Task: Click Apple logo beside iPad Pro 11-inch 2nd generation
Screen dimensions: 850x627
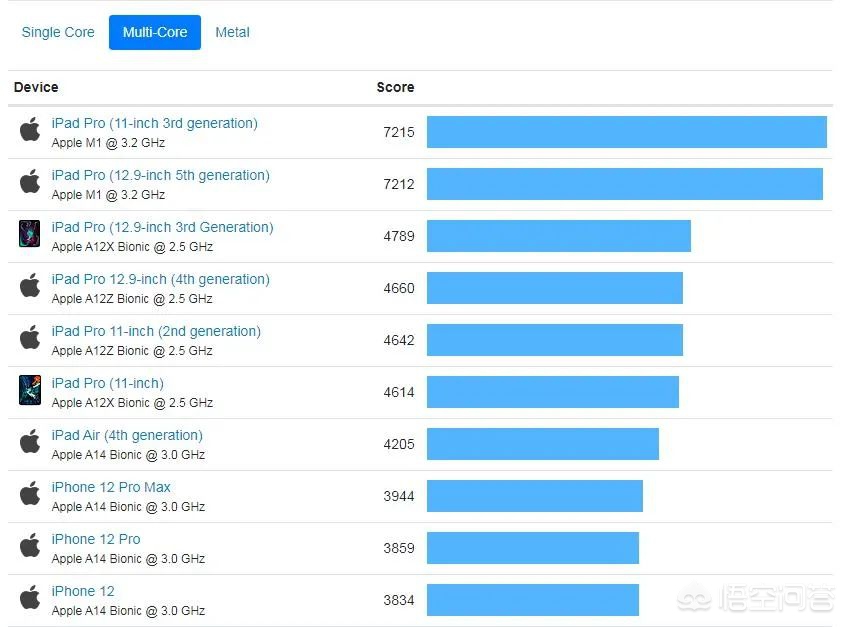Action: coord(30,338)
